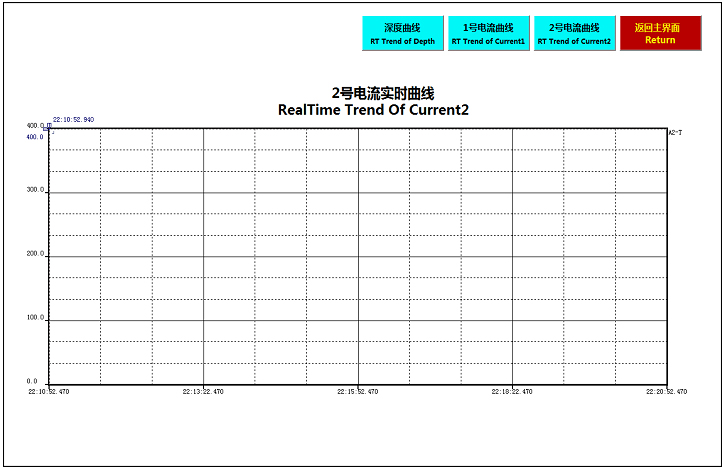Select the cursor timestamp 22:10:52.940
722x469 pixels.
[73, 119]
